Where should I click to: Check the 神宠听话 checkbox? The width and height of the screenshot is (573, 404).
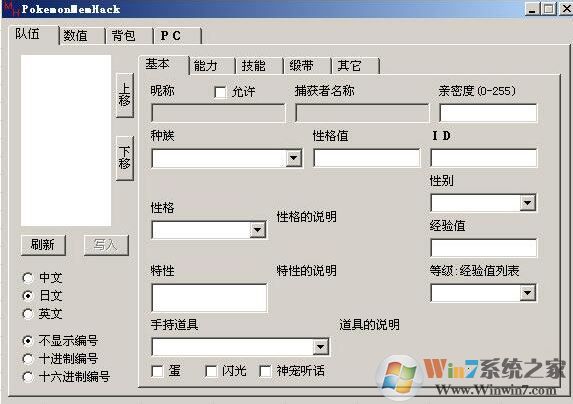coord(265,371)
